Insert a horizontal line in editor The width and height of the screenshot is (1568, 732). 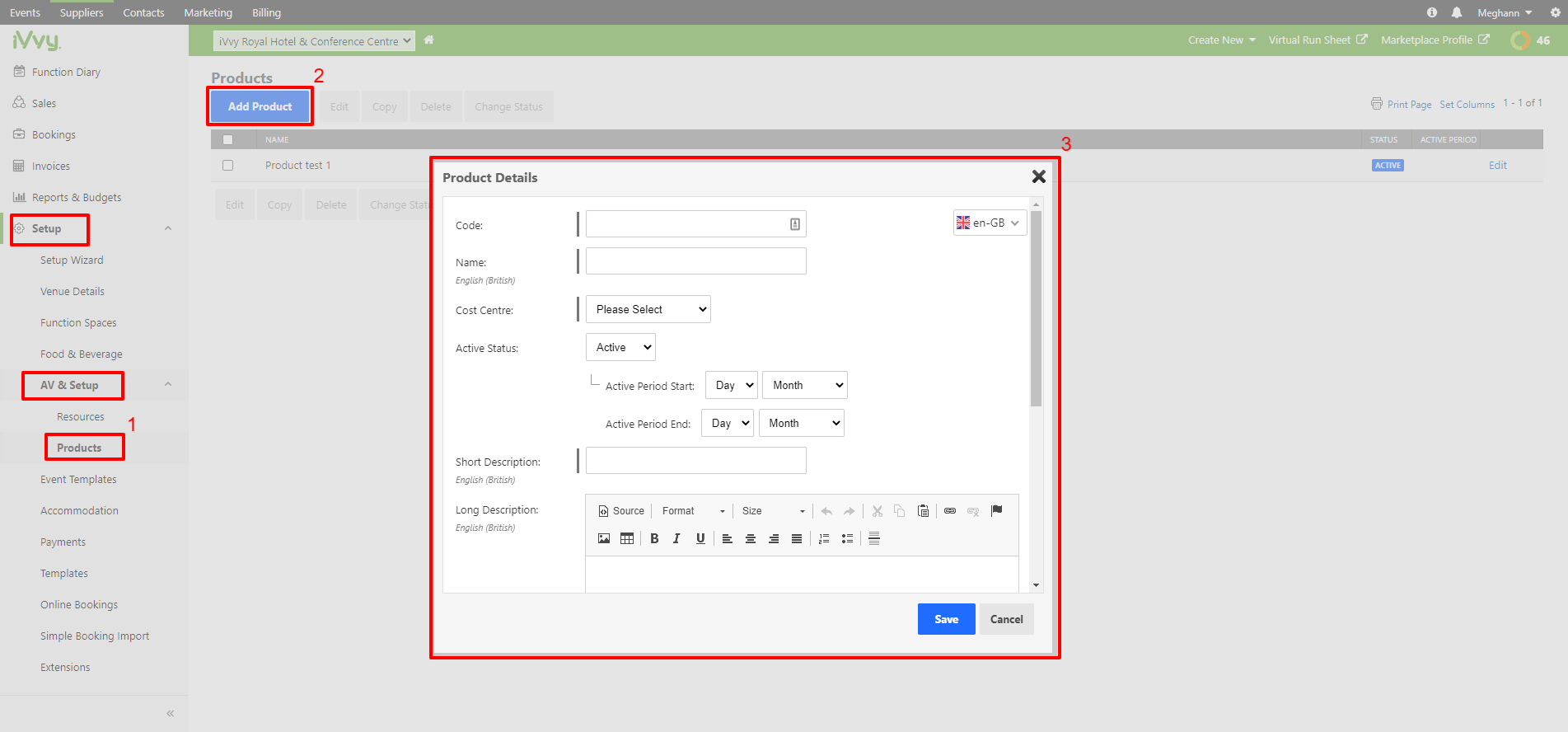click(x=874, y=538)
